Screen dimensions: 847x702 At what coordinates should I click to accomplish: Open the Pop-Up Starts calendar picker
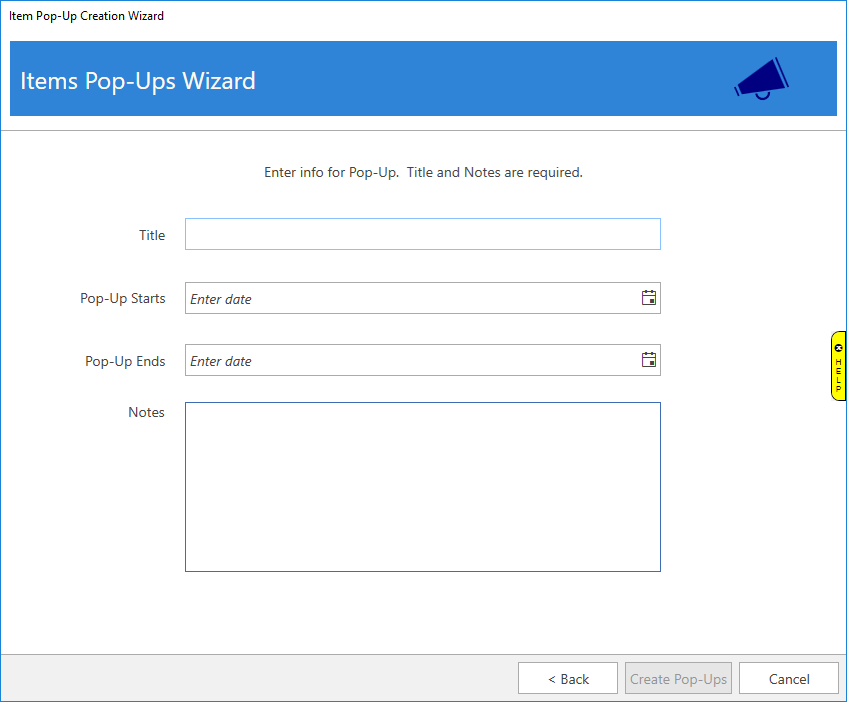click(648, 298)
